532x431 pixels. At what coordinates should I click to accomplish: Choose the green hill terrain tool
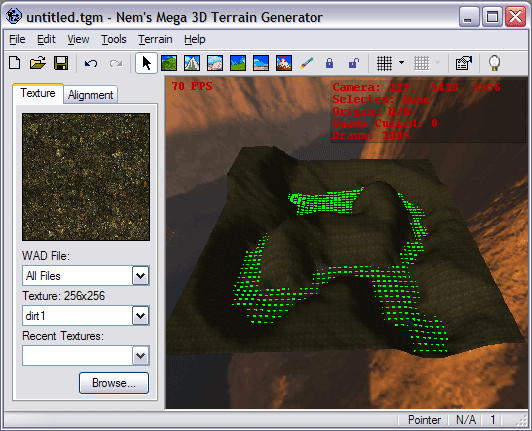click(x=169, y=63)
